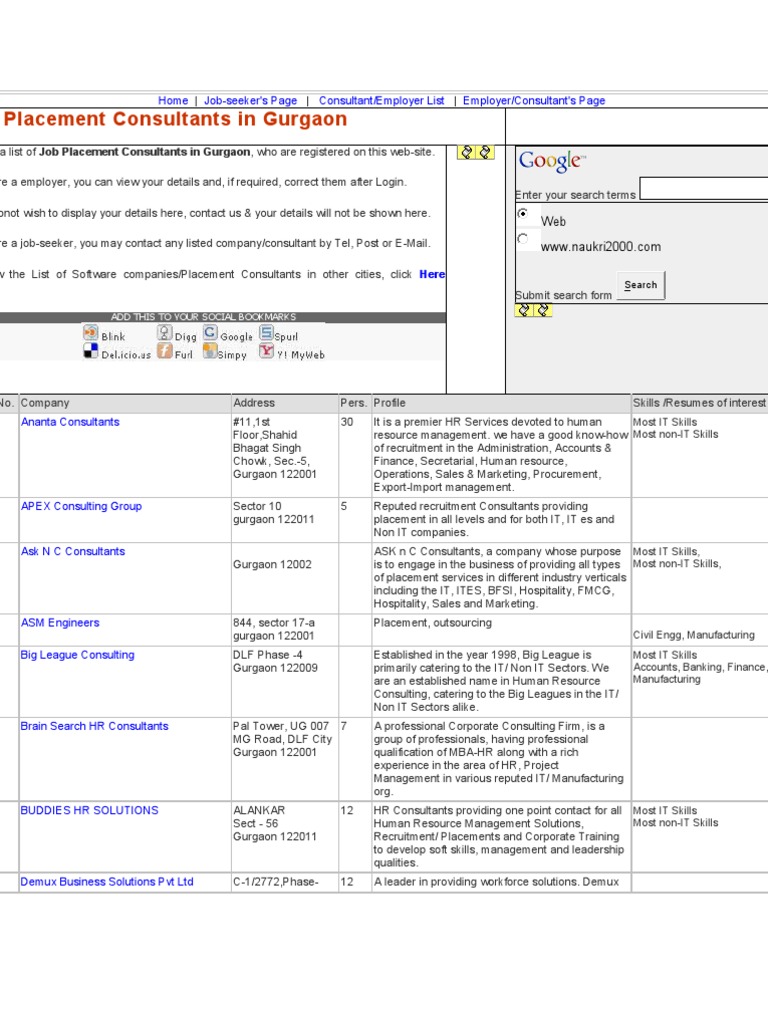Click the Blink bookmark icon

coord(90,334)
